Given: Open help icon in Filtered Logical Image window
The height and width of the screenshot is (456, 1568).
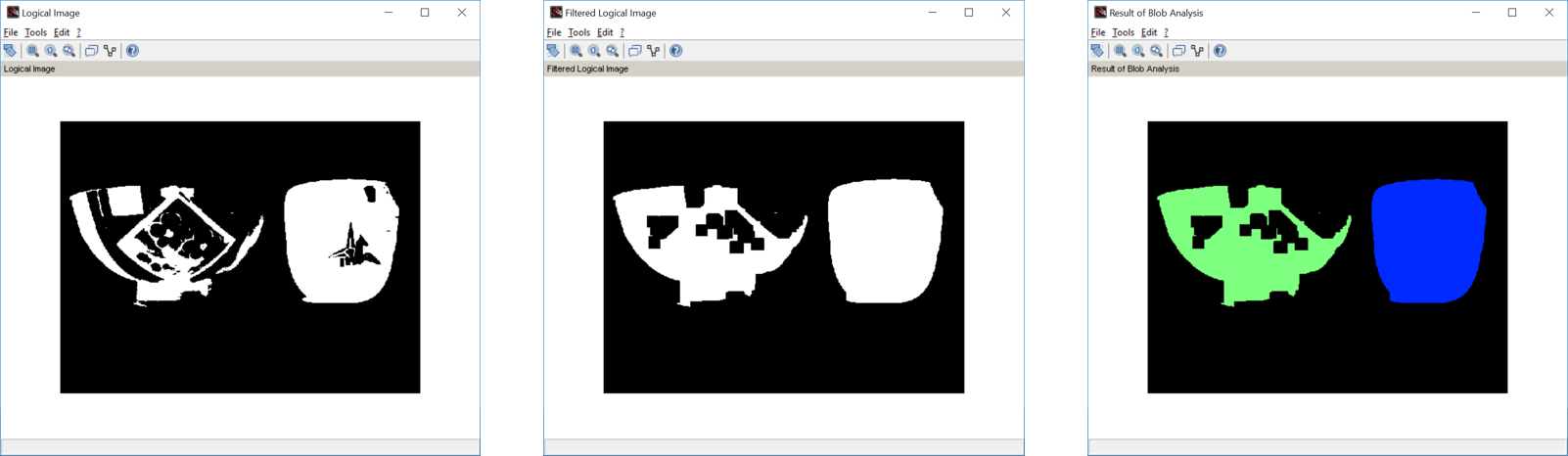Looking at the screenshot, I should [x=675, y=51].
